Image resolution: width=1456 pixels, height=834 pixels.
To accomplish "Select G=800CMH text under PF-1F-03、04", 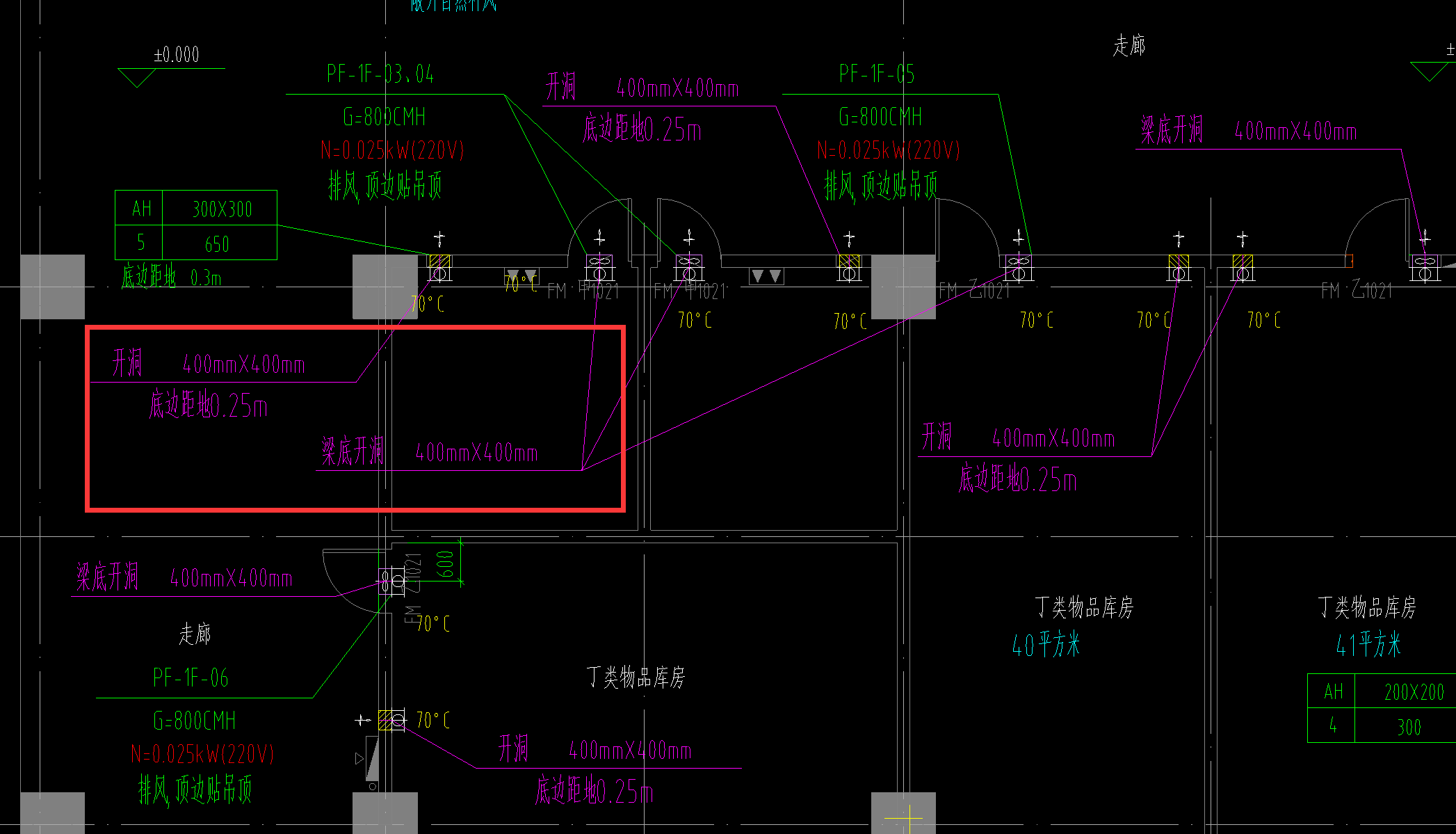I will point(384,116).
